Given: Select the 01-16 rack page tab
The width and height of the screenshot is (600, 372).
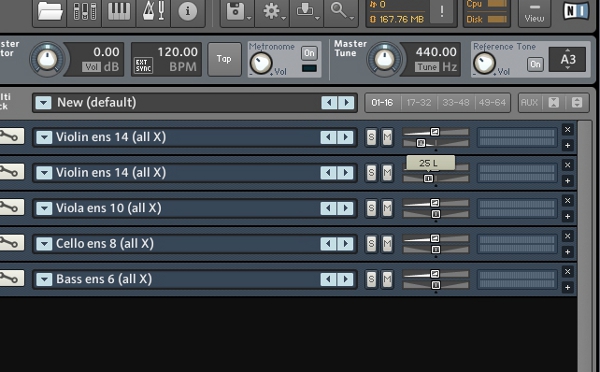Looking at the screenshot, I should [x=382, y=103].
